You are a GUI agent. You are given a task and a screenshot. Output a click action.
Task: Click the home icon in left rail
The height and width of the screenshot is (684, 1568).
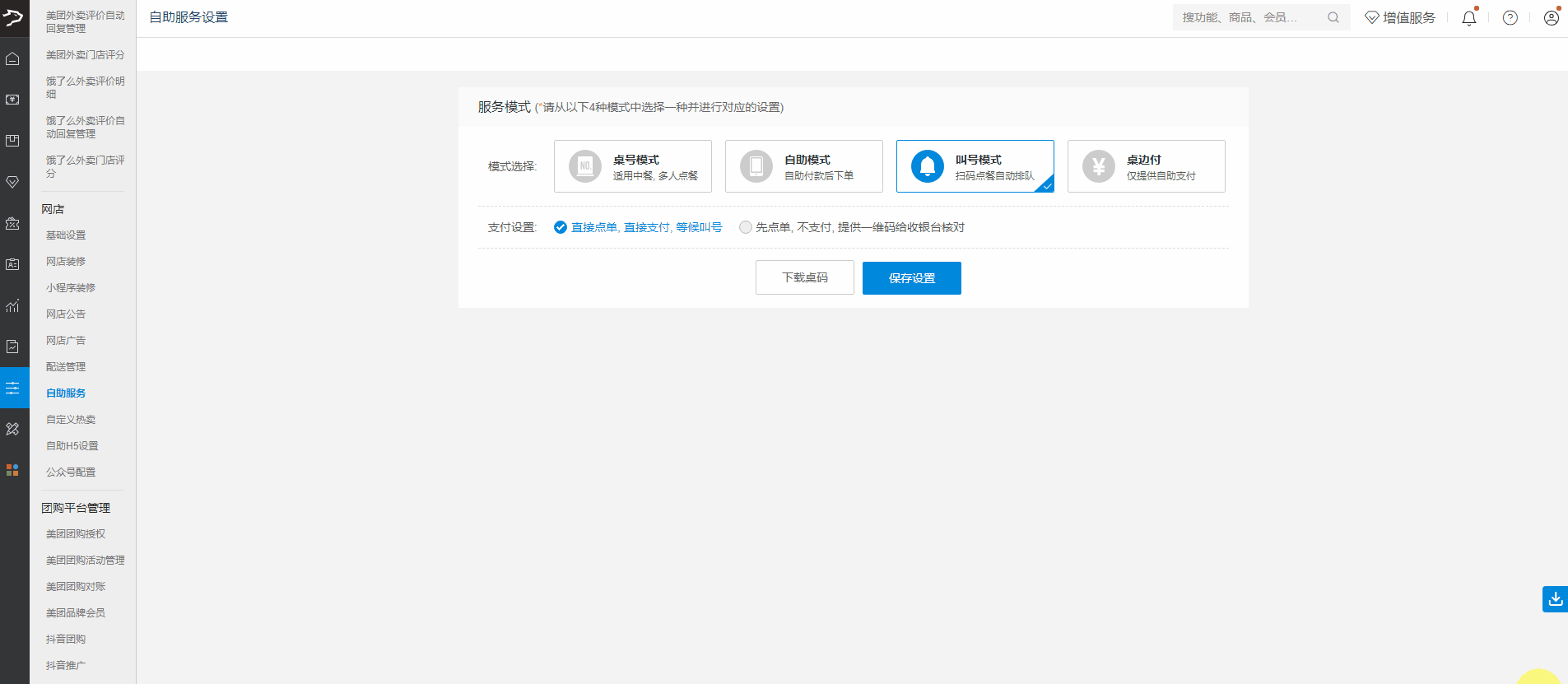tap(12, 58)
